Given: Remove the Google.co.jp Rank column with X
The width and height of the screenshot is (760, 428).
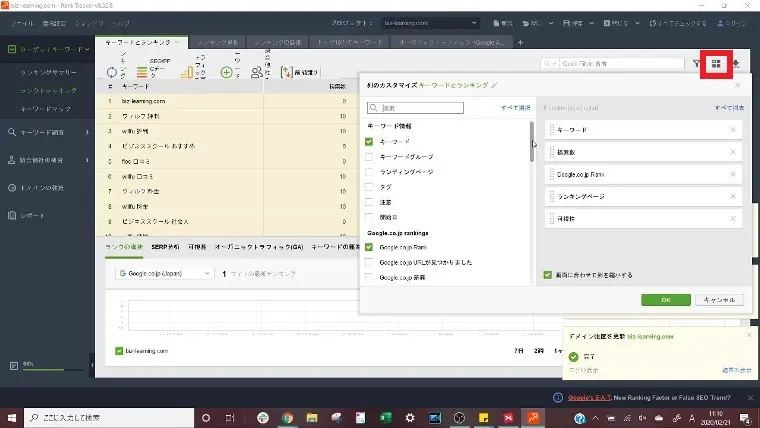Looking at the screenshot, I should (x=732, y=174).
